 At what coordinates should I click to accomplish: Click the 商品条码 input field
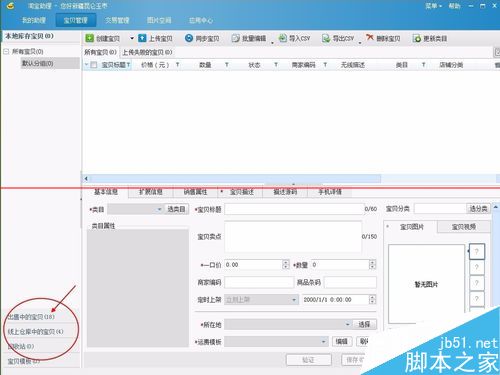[x=350, y=282]
